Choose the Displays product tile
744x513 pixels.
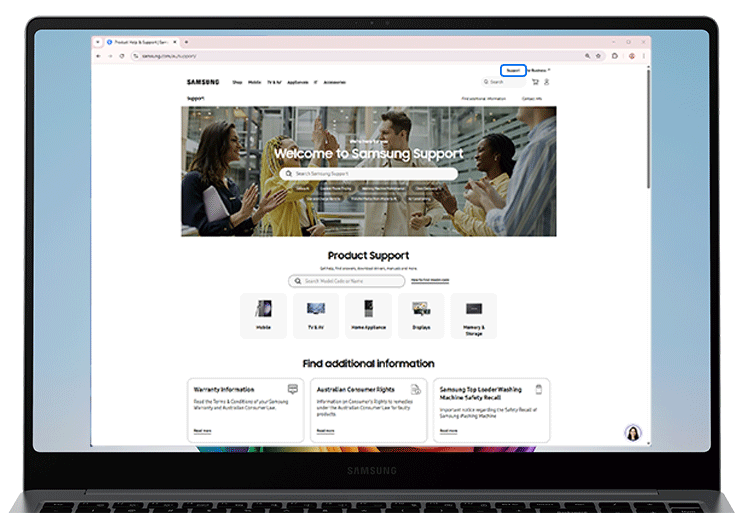(421, 315)
